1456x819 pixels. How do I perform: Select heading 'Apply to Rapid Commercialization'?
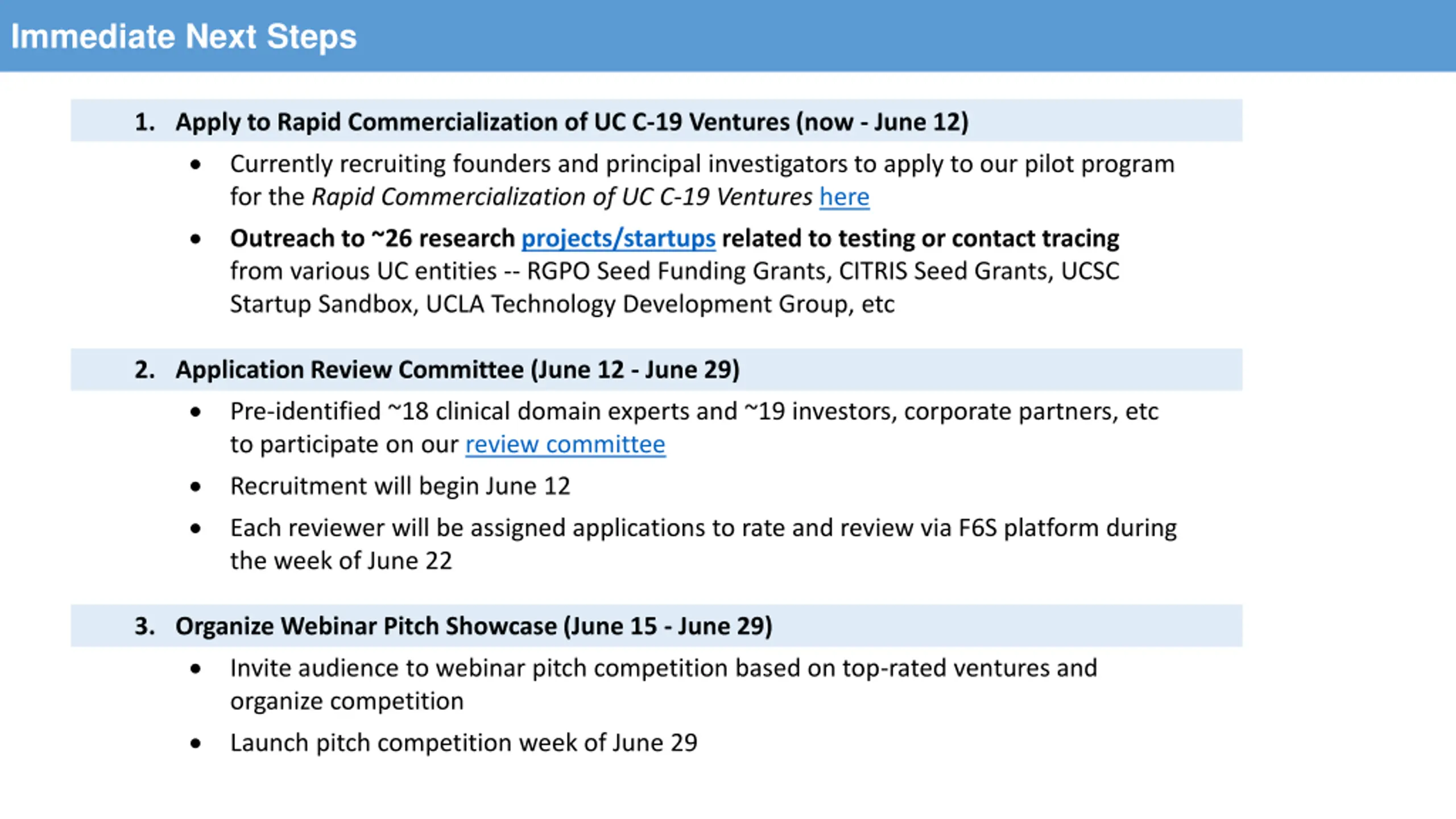coord(572,122)
